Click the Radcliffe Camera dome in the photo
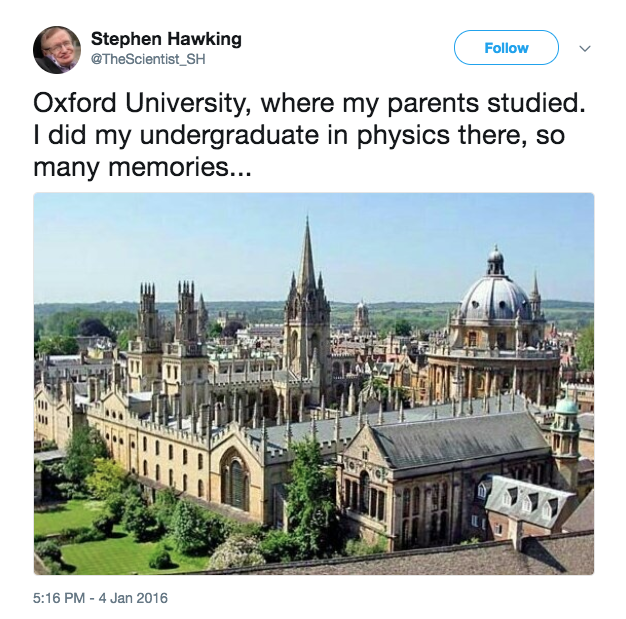This screenshot has width=626, height=619. [x=495, y=297]
